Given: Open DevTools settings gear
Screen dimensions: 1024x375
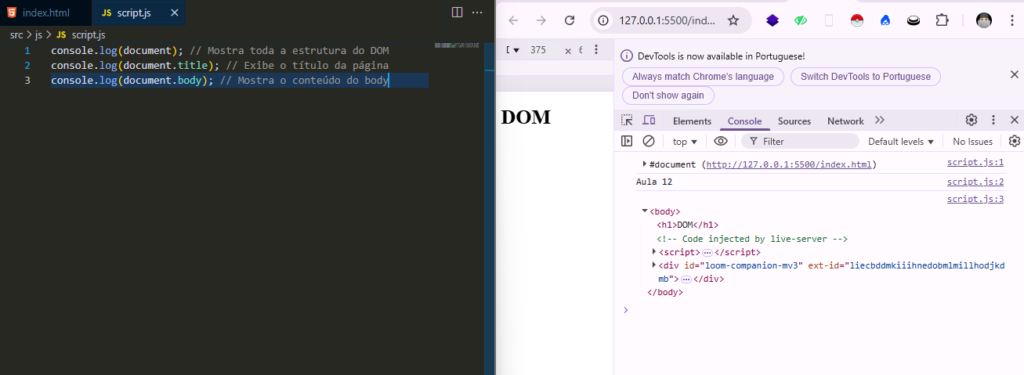Looking at the screenshot, I should 971,120.
